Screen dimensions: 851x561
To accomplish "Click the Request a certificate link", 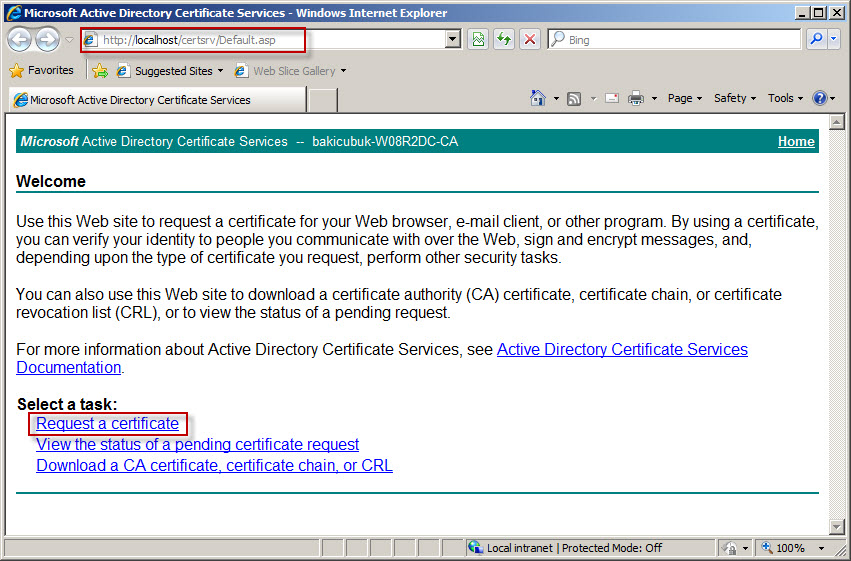I will [107, 423].
